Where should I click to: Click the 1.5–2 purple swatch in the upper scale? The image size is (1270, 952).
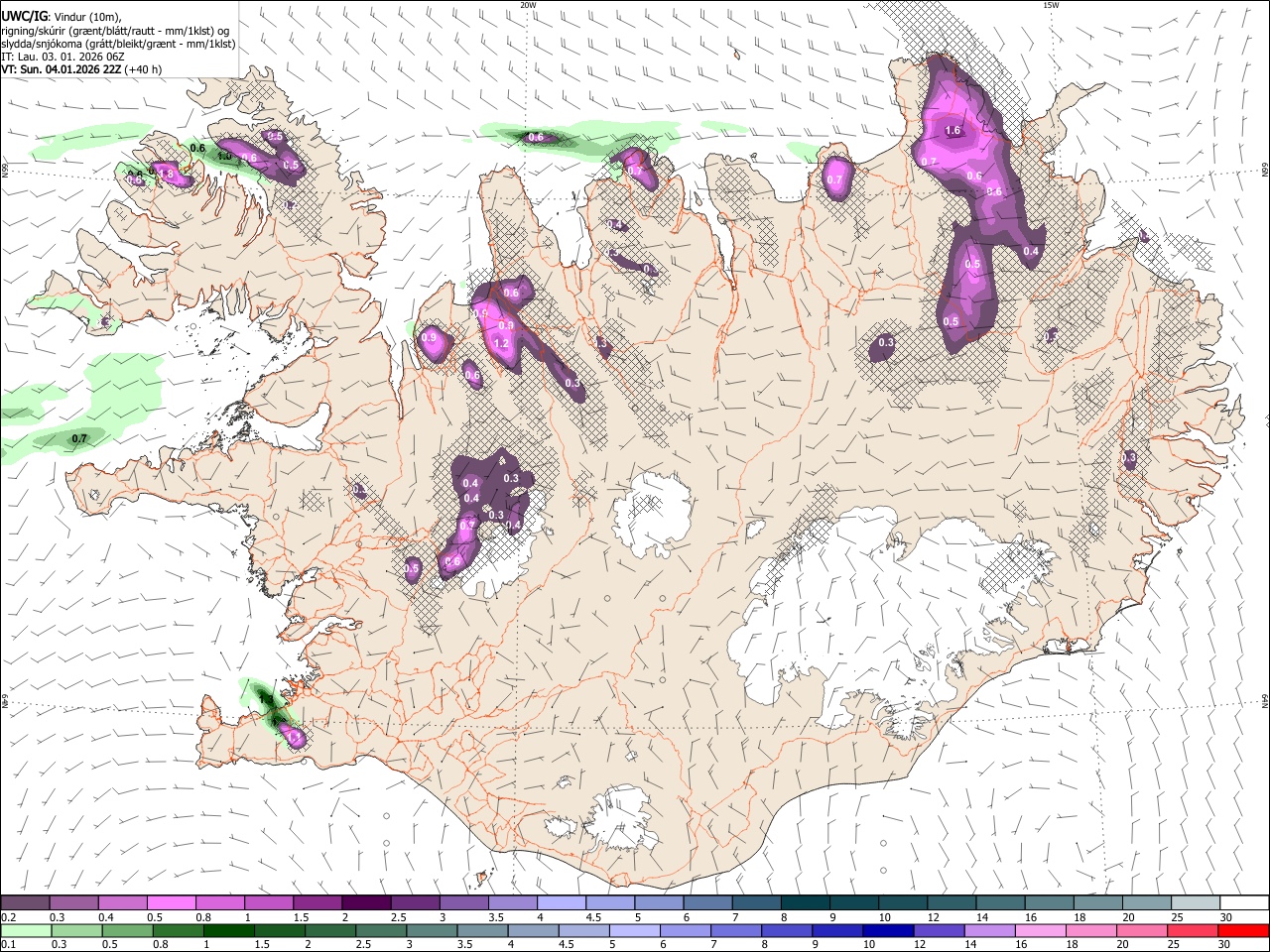coord(317,903)
